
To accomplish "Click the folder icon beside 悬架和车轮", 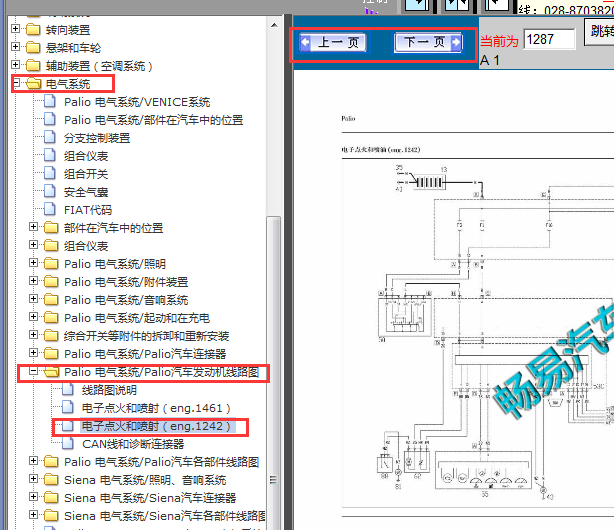I will point(33,47).
